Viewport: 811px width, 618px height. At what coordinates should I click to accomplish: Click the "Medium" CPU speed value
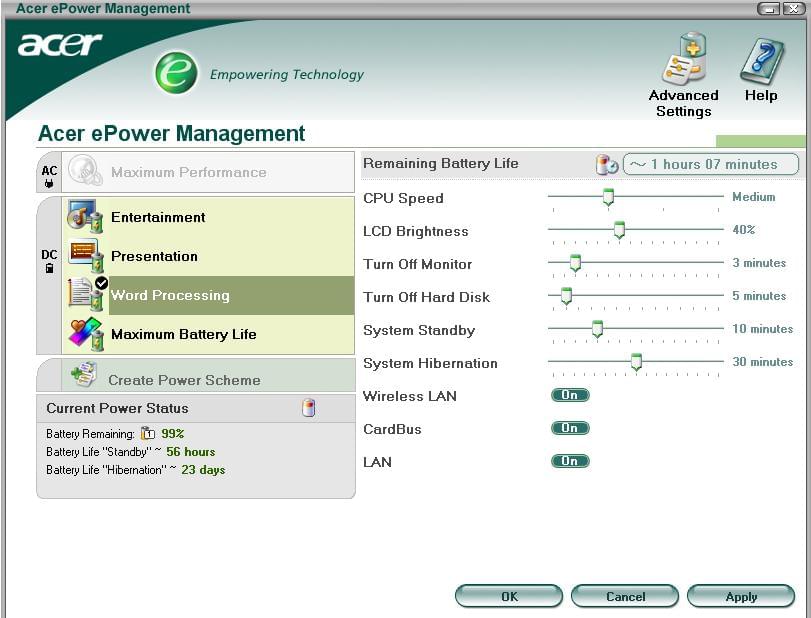click(x=754, y=197)
